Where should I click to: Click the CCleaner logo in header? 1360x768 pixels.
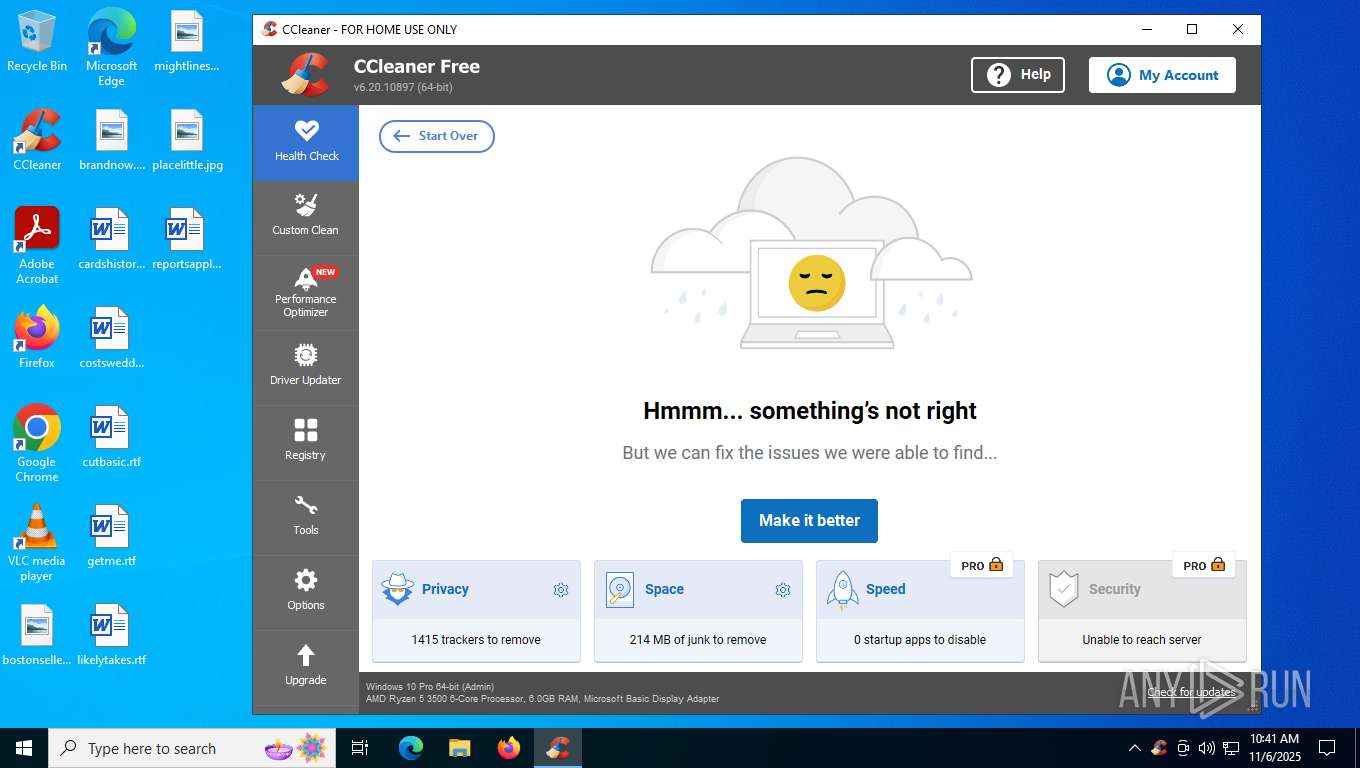tap(305, 74)
